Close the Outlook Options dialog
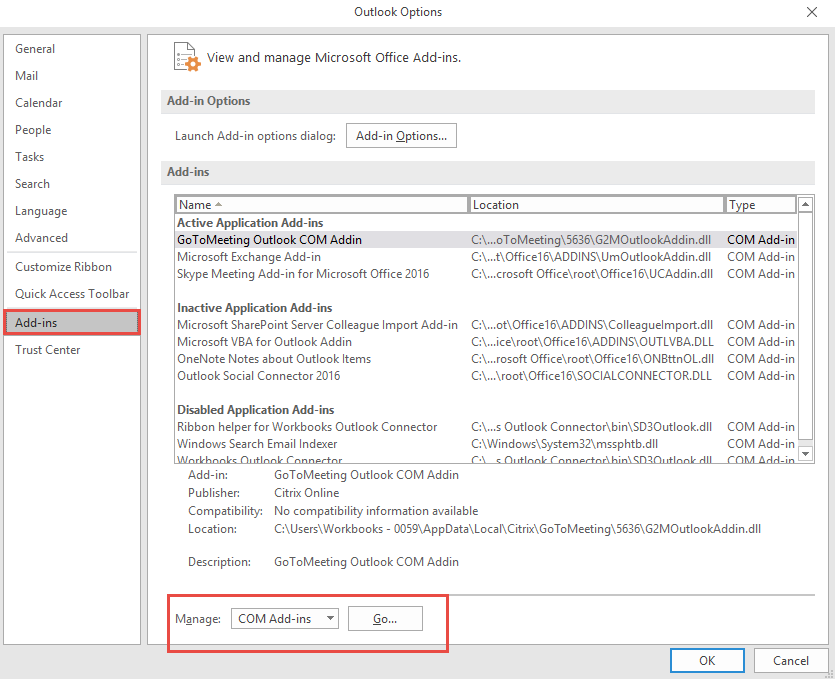Image resolution: width=835 pixels, height=679 pixels. (812, 12)
